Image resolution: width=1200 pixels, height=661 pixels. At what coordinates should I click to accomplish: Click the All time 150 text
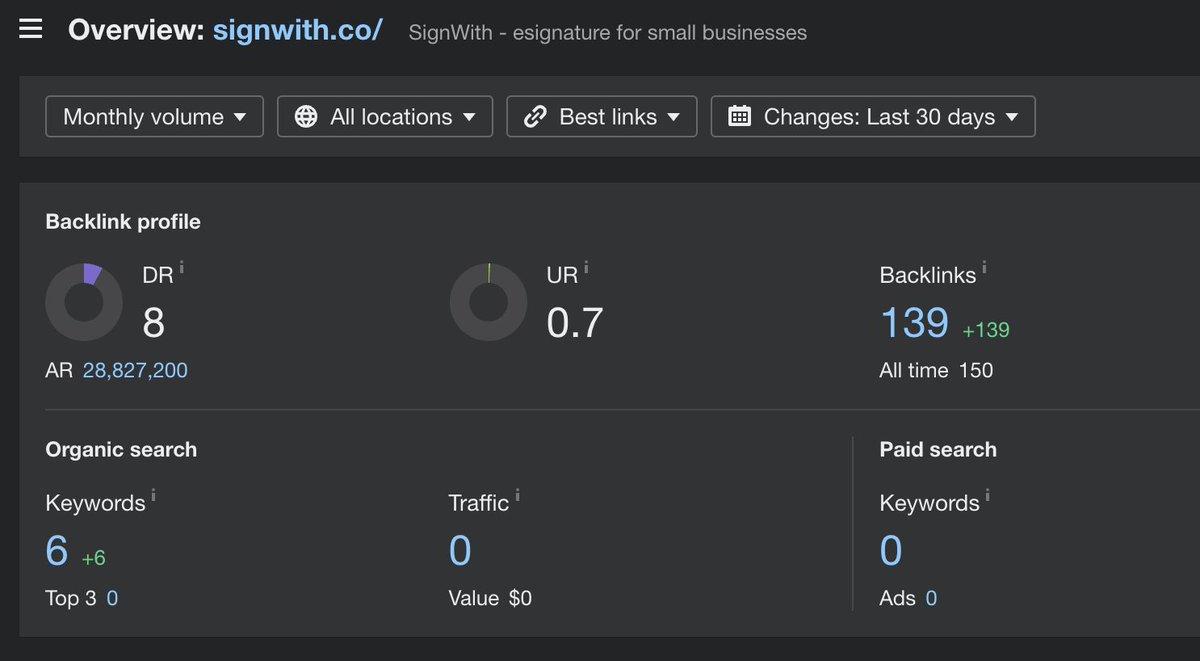[x=936, y=371]
